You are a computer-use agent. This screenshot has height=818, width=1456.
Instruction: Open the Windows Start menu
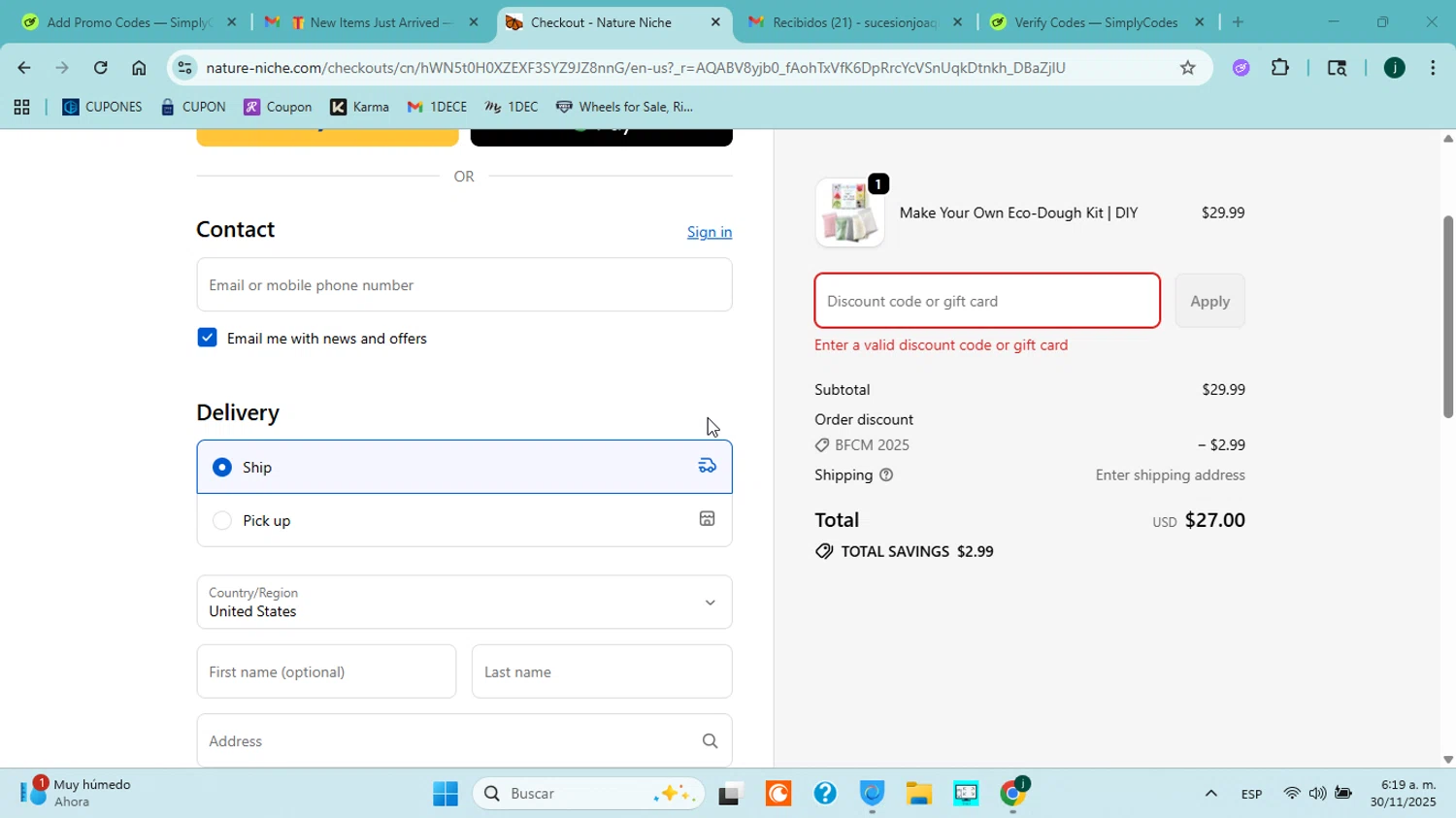(446, 794)
